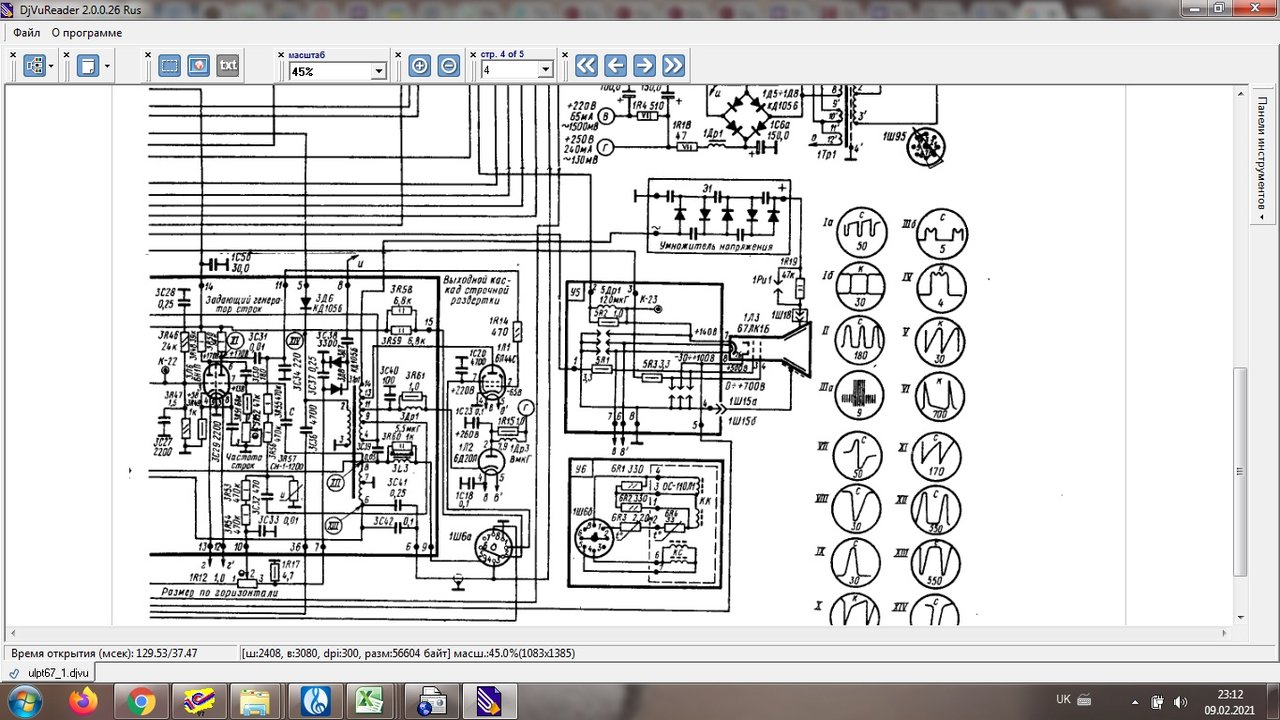
Task: Click the zoom in plus icon
Action: [x=420, y=66]
